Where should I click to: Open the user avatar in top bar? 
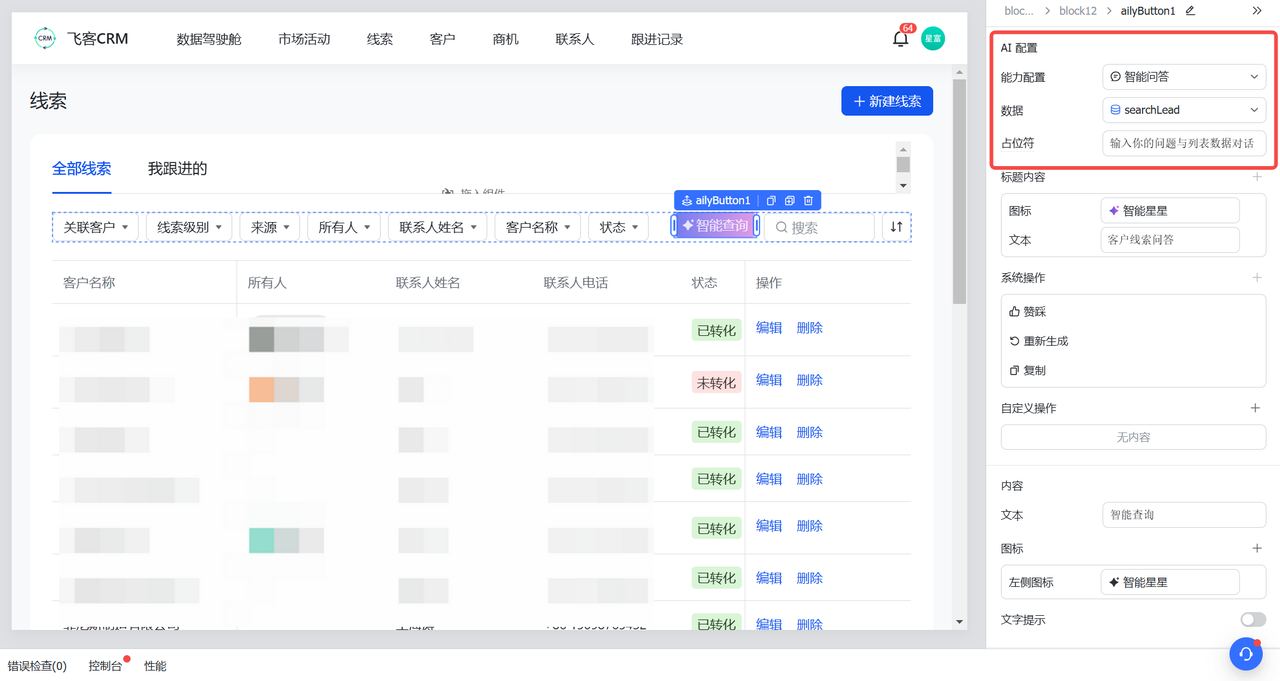point(933,39)
